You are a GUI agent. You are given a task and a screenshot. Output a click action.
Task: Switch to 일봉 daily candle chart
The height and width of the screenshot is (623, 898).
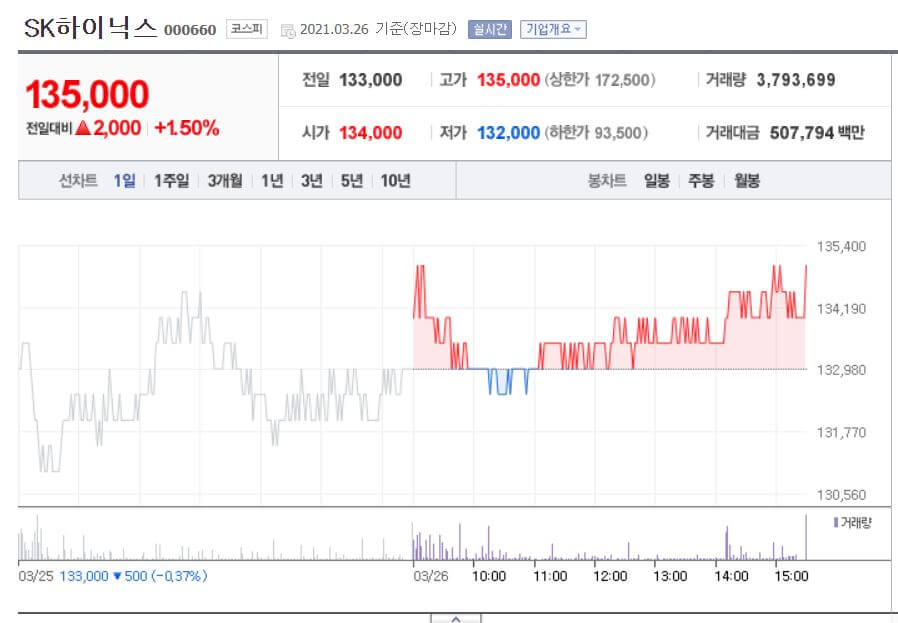pyautogui.click(x=656, y=181)
